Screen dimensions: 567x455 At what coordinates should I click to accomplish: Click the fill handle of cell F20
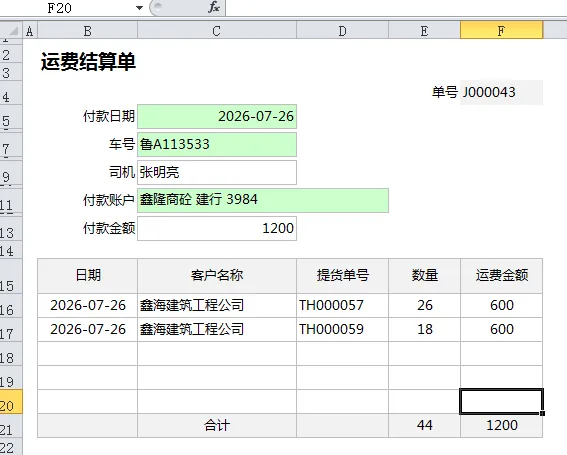[542, 413]
